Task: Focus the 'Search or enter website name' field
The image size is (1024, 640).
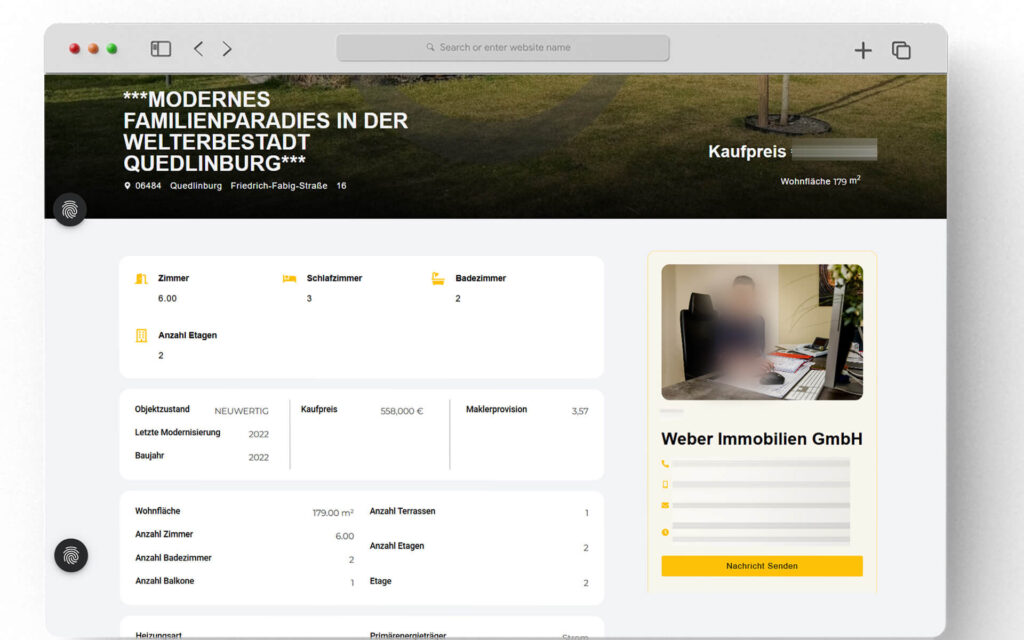Action: (x=503, y=48)
